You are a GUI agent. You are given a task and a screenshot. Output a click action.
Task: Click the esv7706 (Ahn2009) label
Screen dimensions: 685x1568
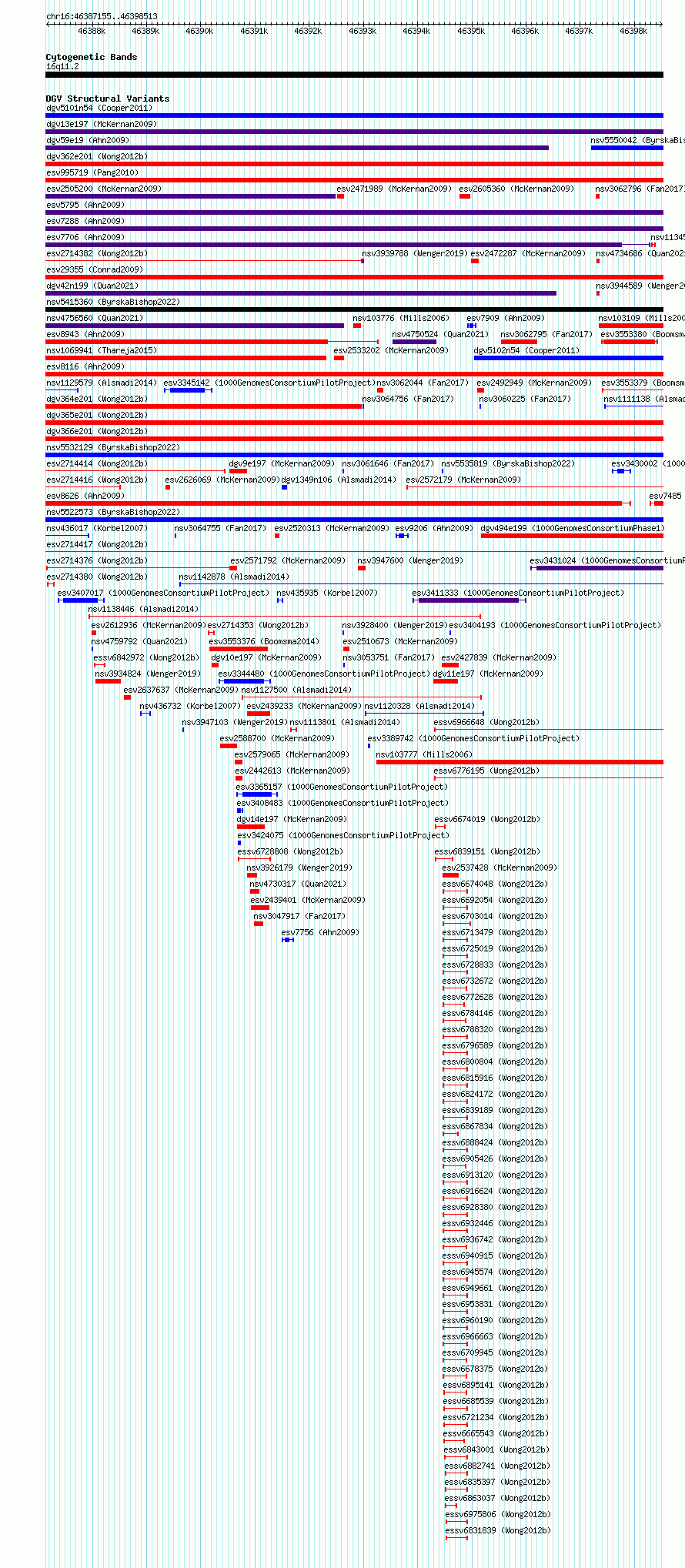[85, 237]
